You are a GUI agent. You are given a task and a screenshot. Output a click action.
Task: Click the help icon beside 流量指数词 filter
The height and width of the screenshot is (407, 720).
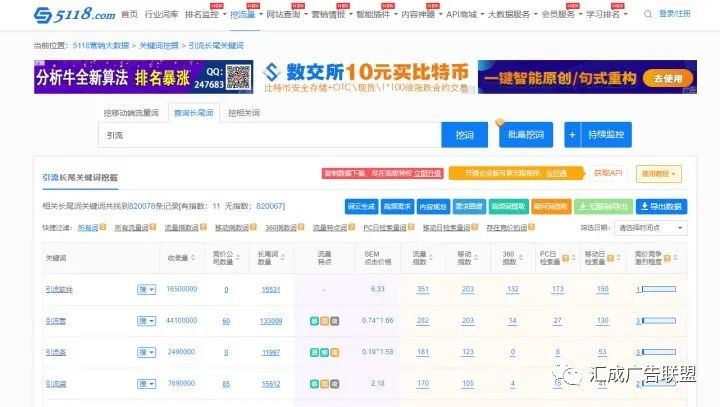click(x=203, y=227)
